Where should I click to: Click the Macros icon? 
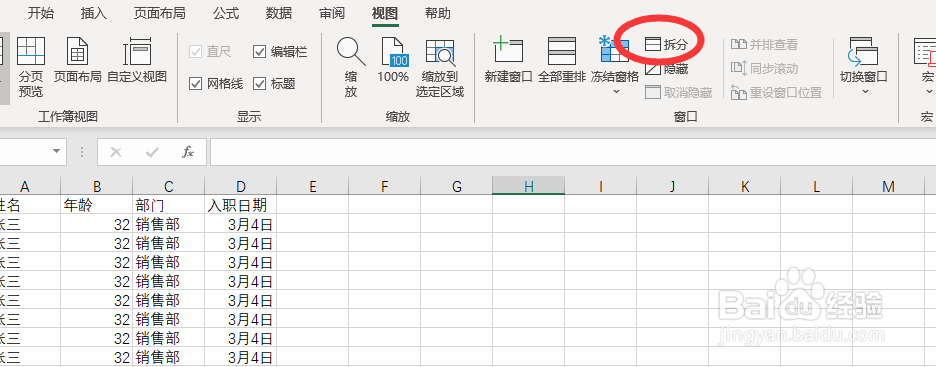[925, 51]
